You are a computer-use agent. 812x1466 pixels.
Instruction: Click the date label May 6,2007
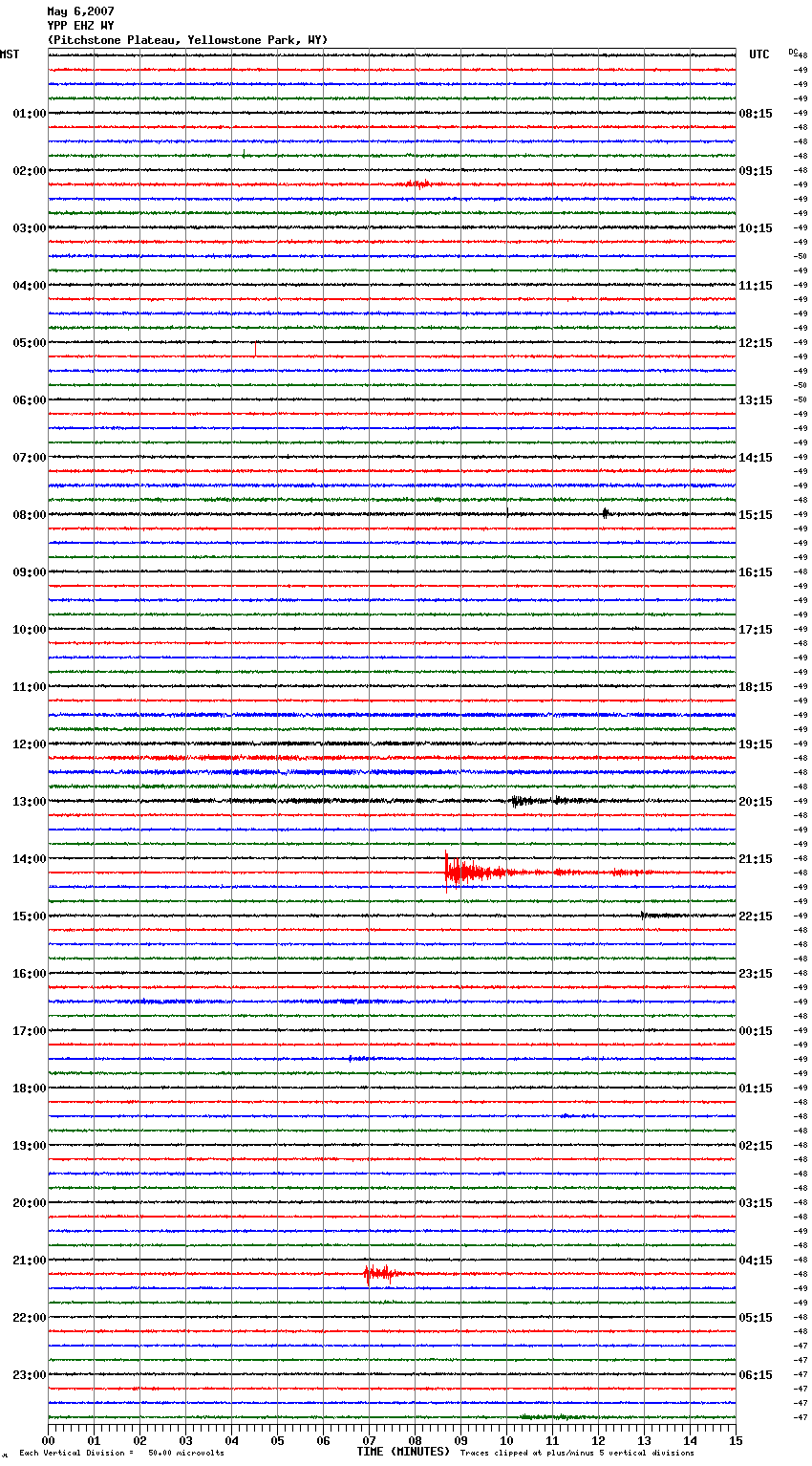tap(80, 11)
